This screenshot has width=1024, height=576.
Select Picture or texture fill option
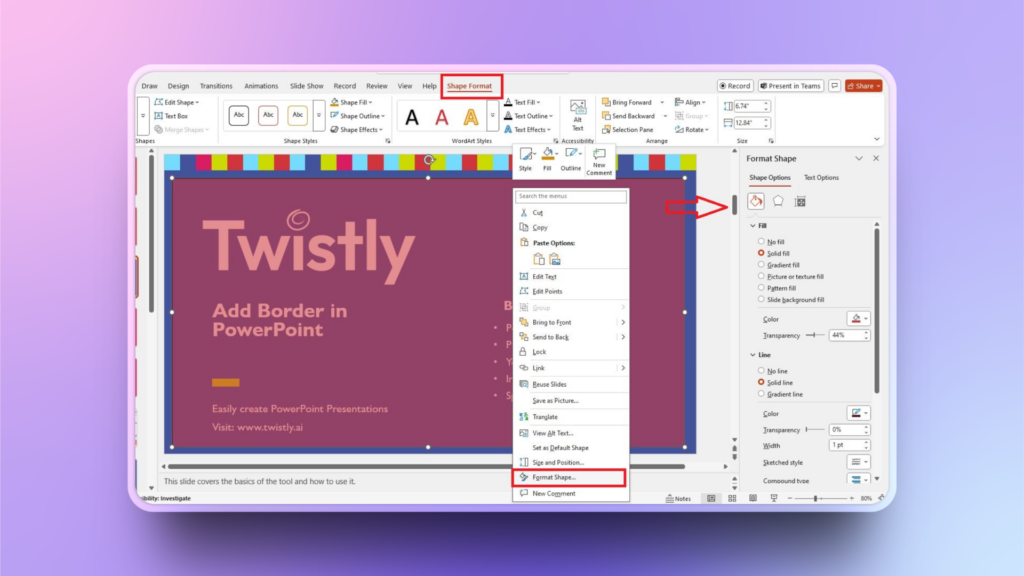pyautogui.click(x=761, y=276)
